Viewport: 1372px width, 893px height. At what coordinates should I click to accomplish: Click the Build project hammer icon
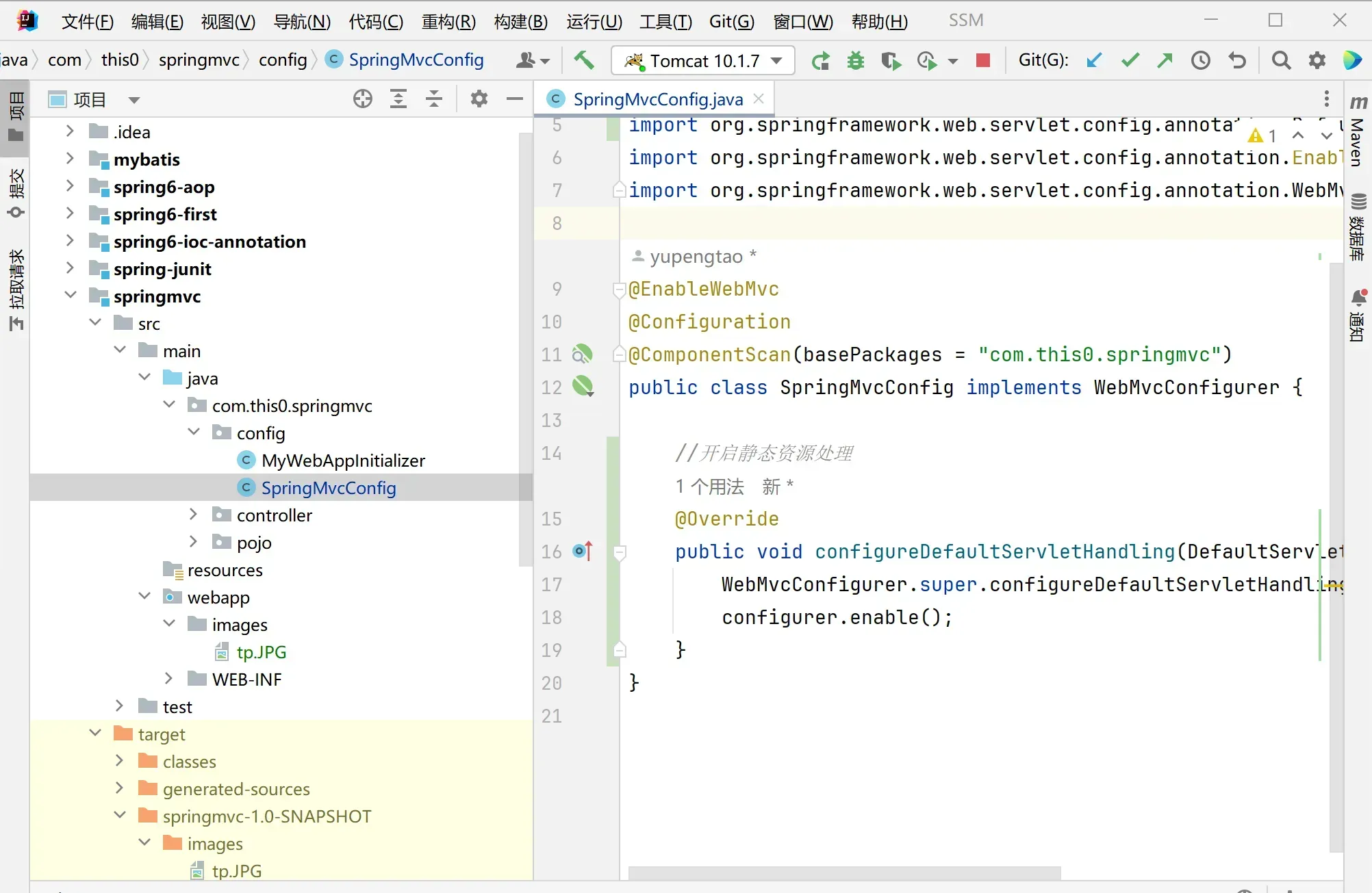tap(583, 60)
